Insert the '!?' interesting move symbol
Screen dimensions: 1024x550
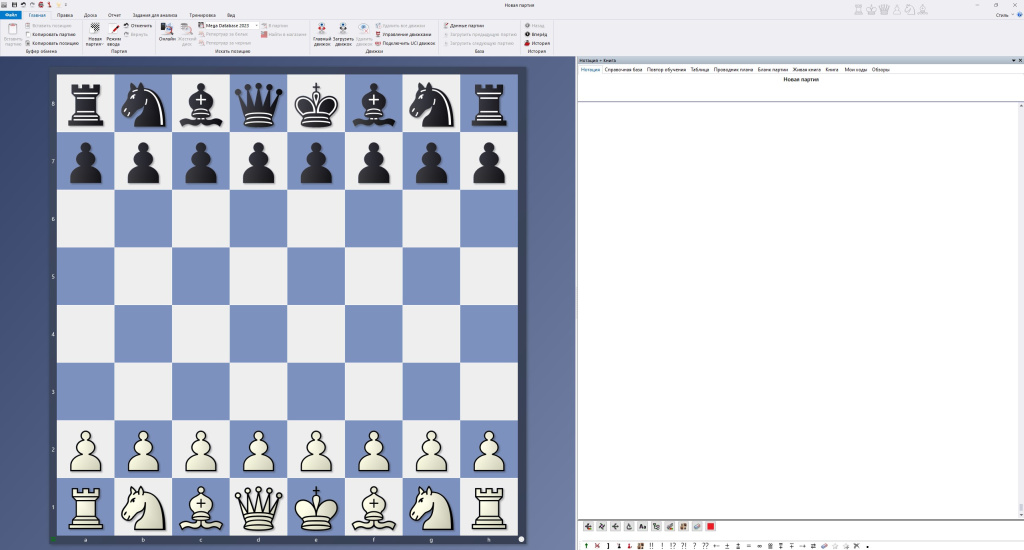673,545
